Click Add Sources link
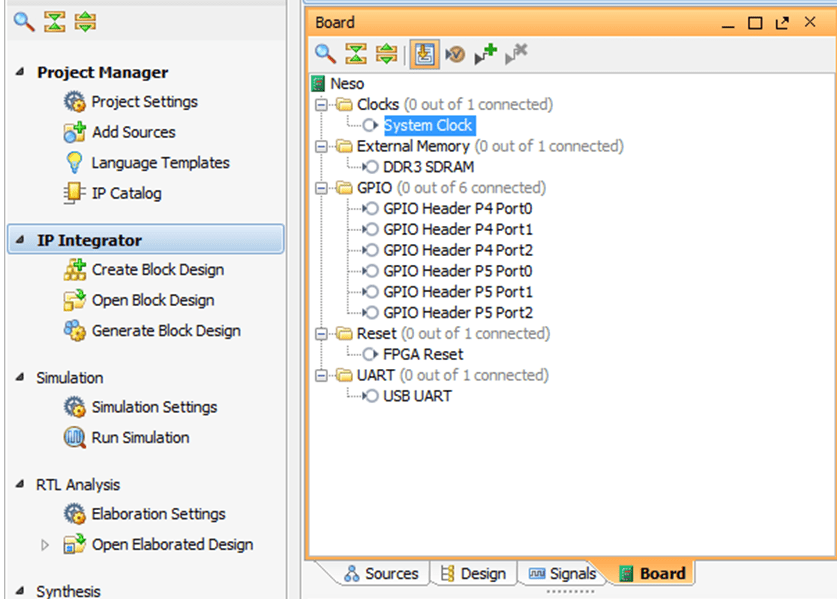 click(133, 132)
